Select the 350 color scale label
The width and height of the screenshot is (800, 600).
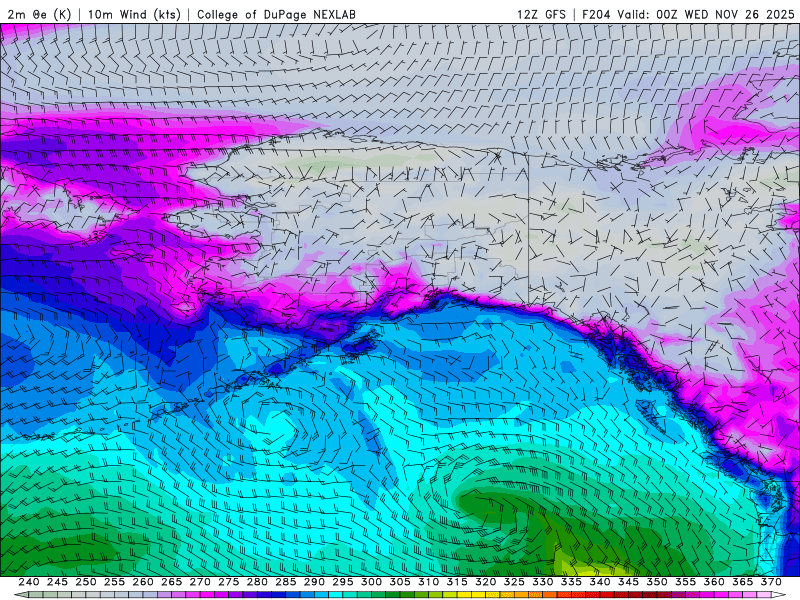pos(657,582)
